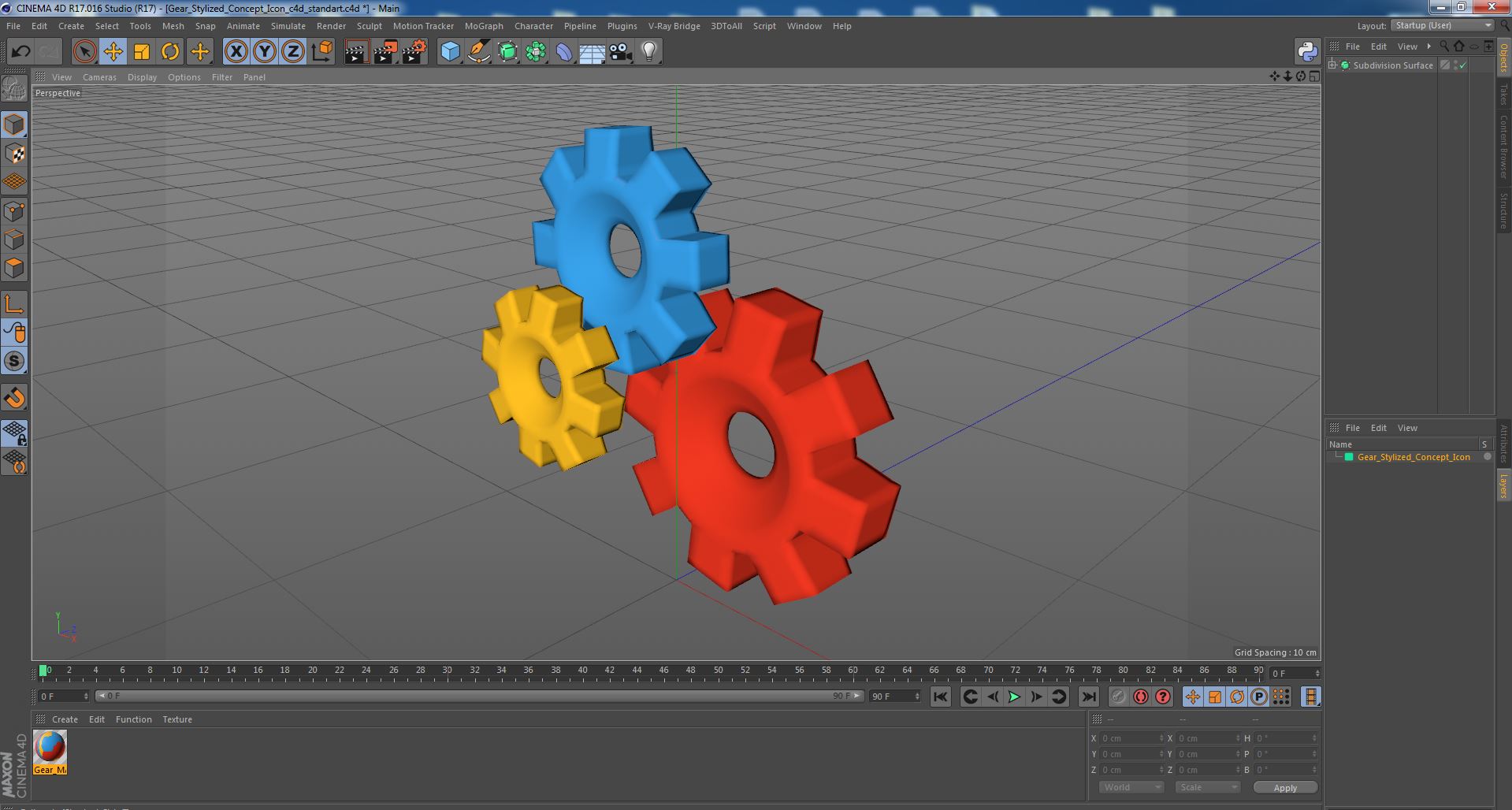Screen dimensions: 1512x810
Task: Select the Gear_M material thumbnail
Action: tap(50, 752)
